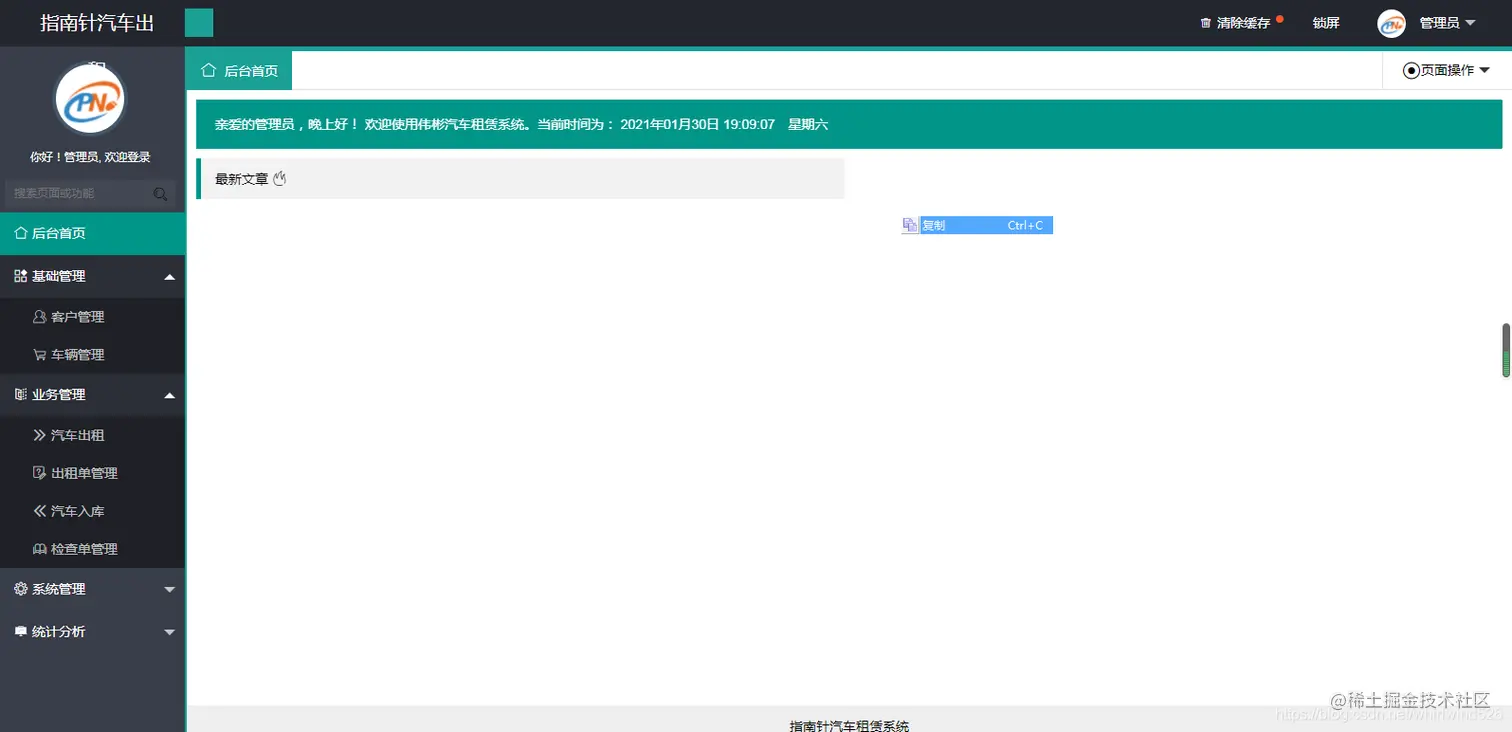Click the footer 指南针汽车租赁系统 text
This screenshot has width=1512, height=732.
(x=849, y=725)
